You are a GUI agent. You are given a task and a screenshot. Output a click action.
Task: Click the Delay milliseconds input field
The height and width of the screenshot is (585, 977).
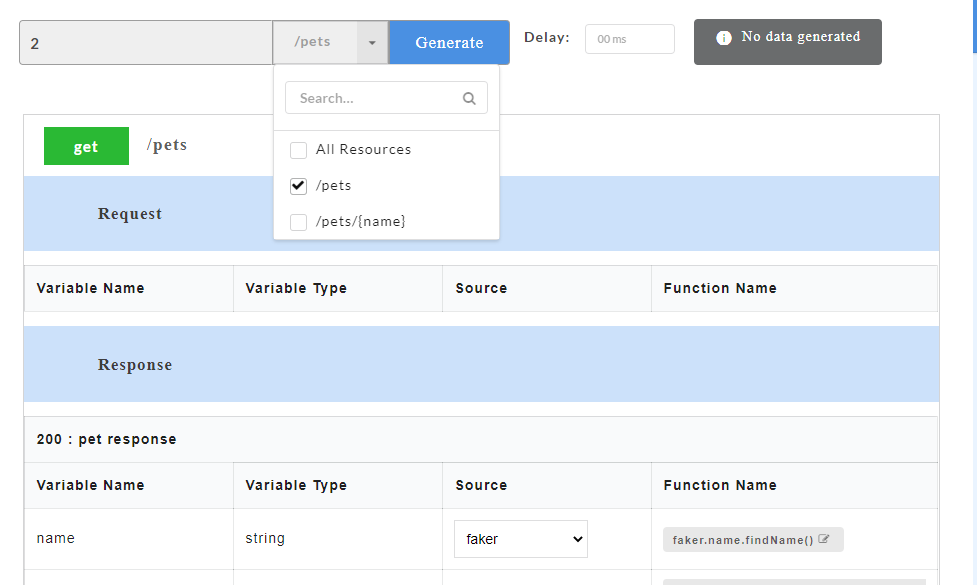(629, 39)
